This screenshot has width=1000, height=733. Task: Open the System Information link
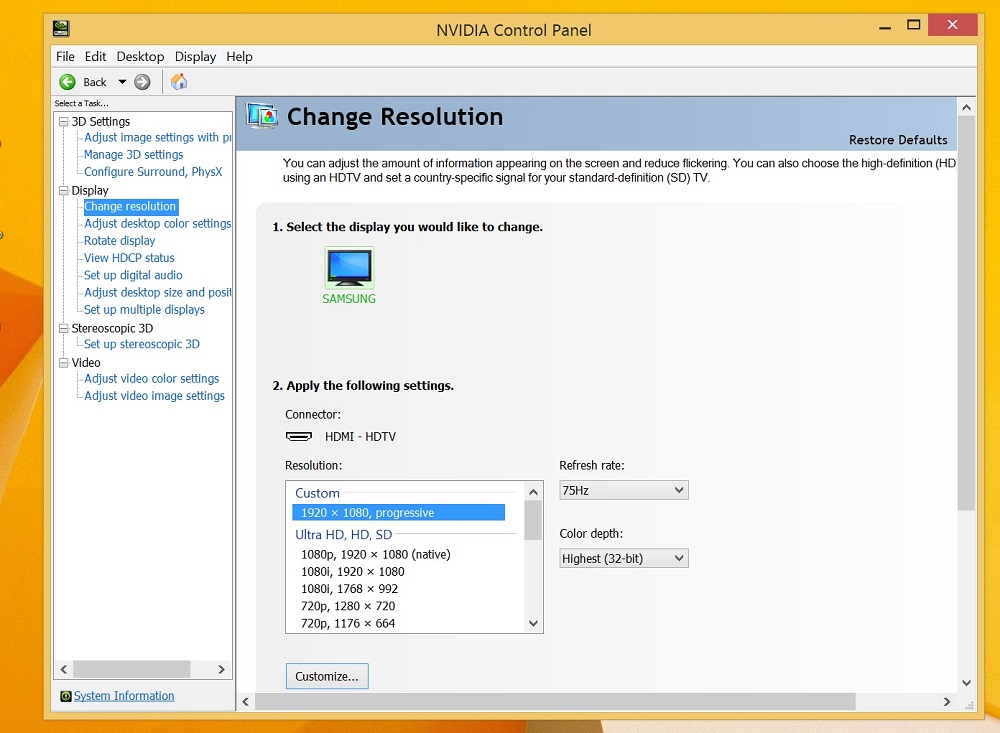pyautogui.click(x=124, y=696)
